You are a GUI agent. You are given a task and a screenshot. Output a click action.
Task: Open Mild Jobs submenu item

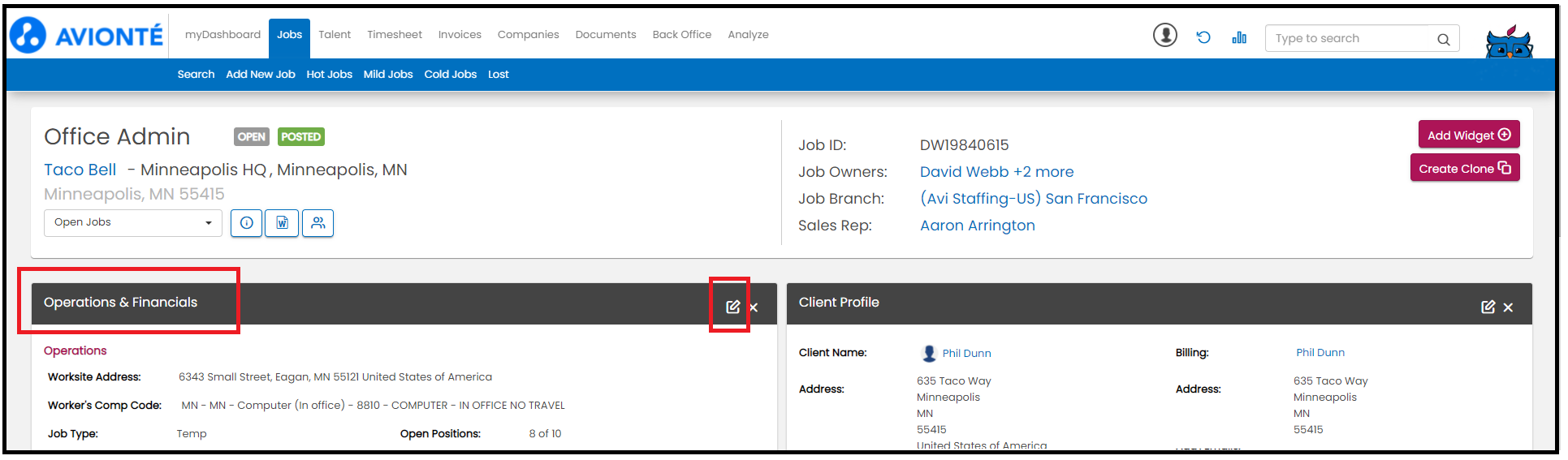[388, 75]
